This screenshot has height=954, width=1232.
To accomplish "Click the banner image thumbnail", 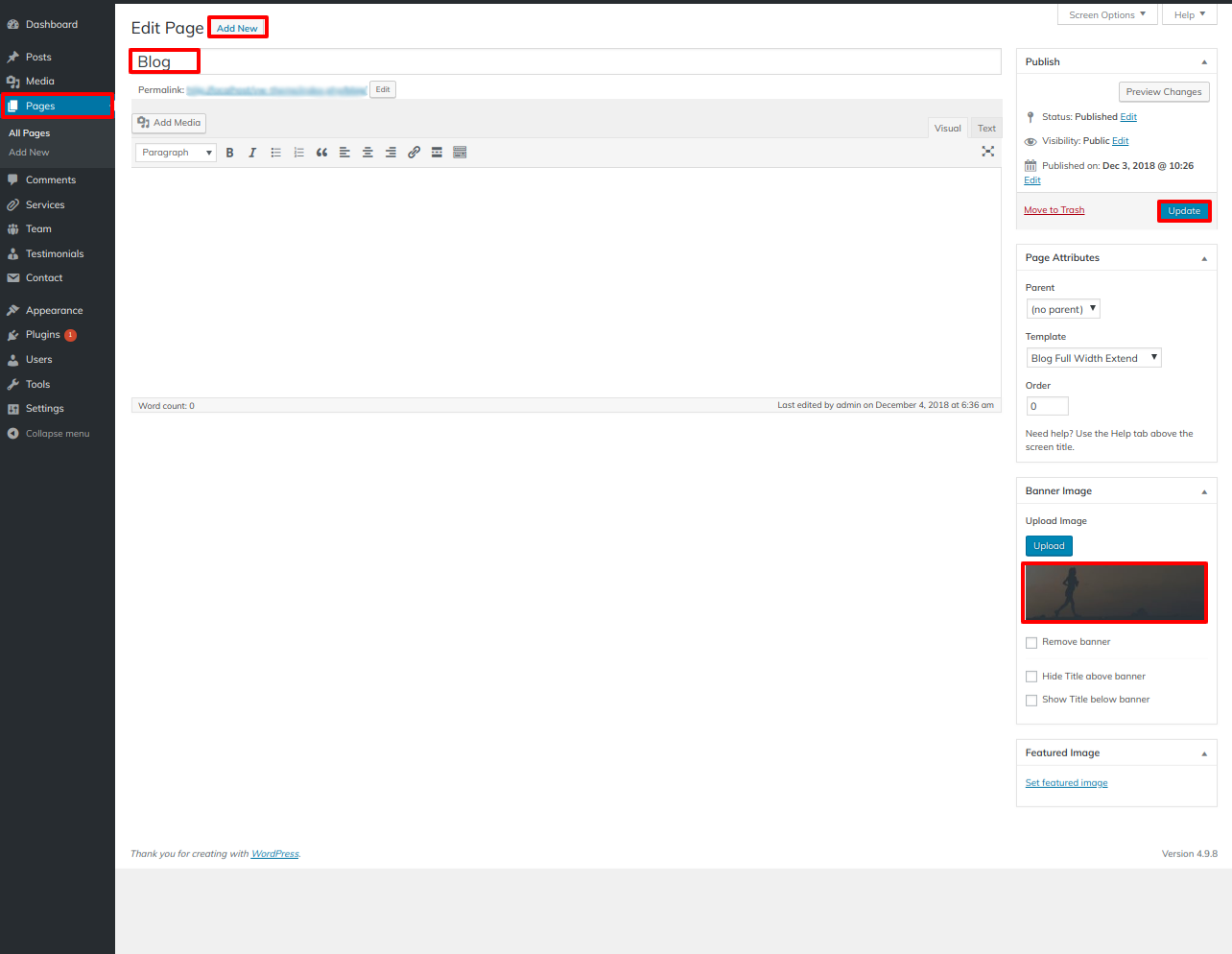I will [1114, 593].
